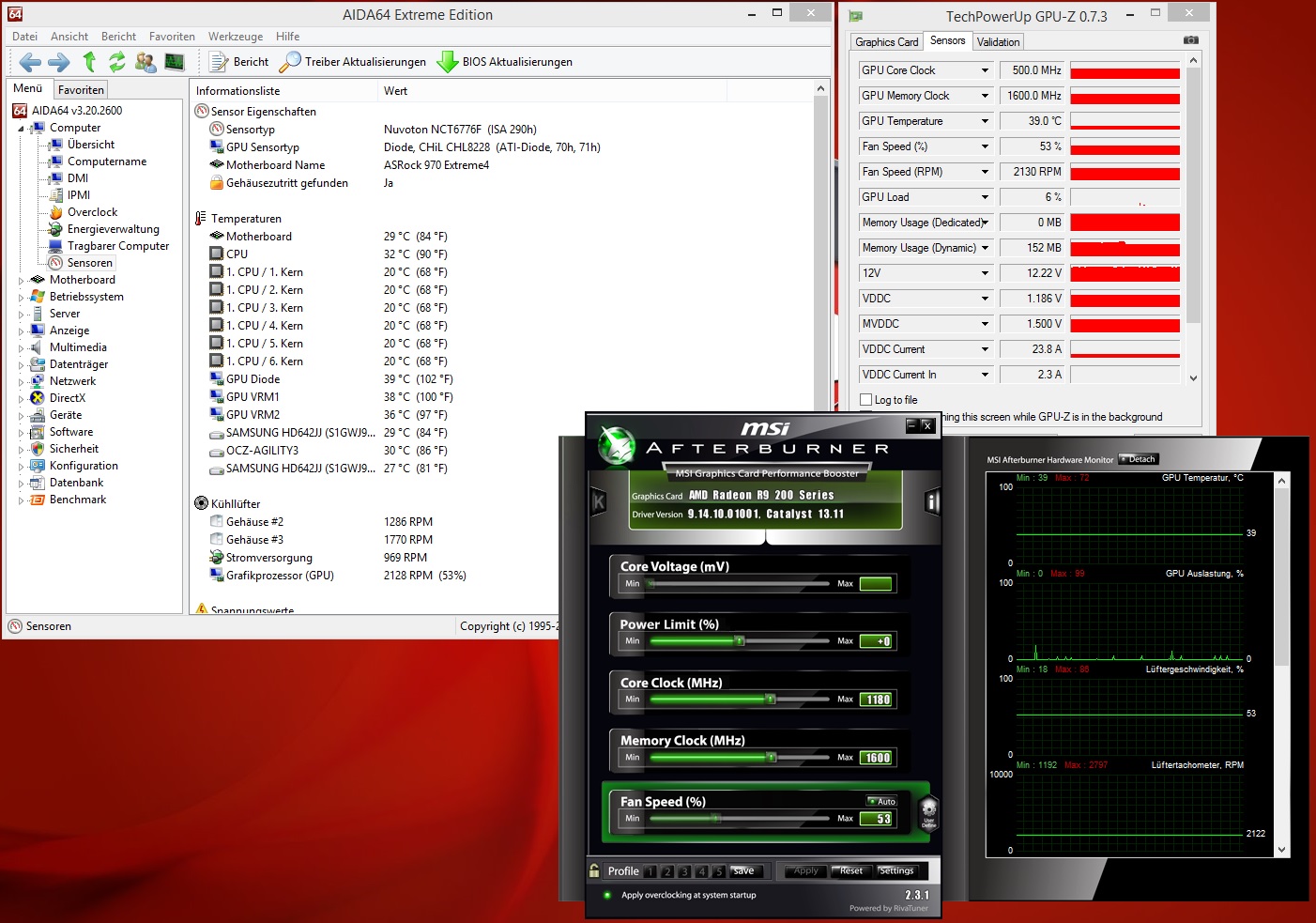
Task: Click the MSI Afterburner dragon logo
Action: tap(618, 446)
